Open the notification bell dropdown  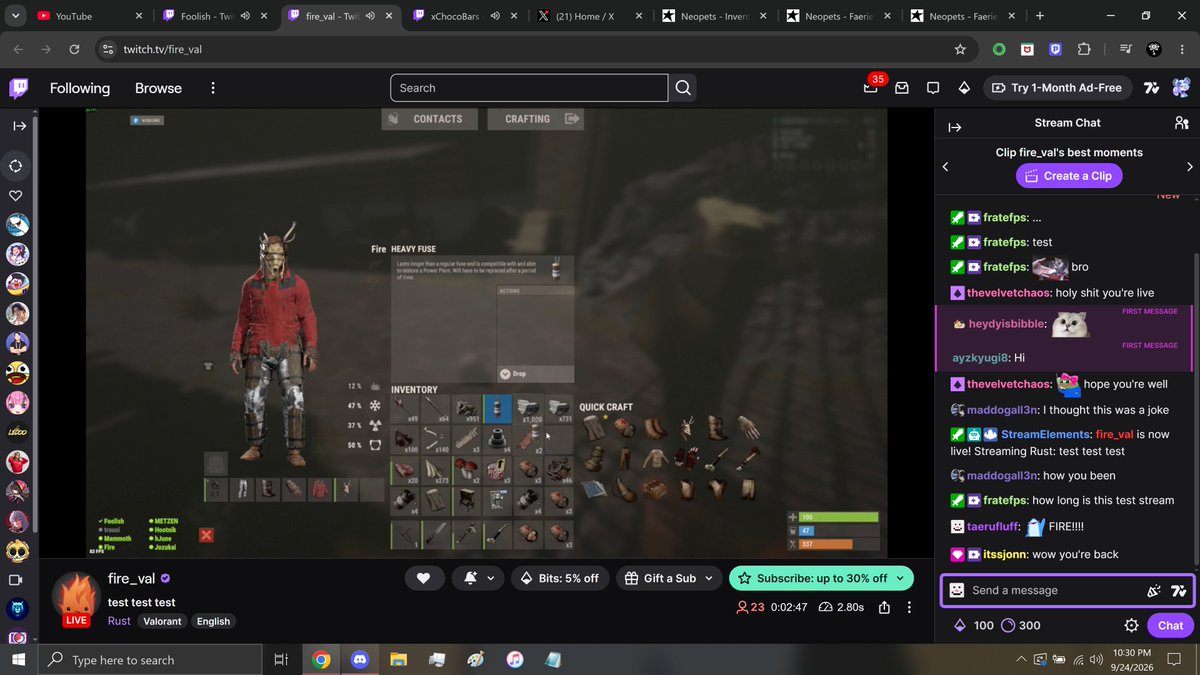pos(478,578)
